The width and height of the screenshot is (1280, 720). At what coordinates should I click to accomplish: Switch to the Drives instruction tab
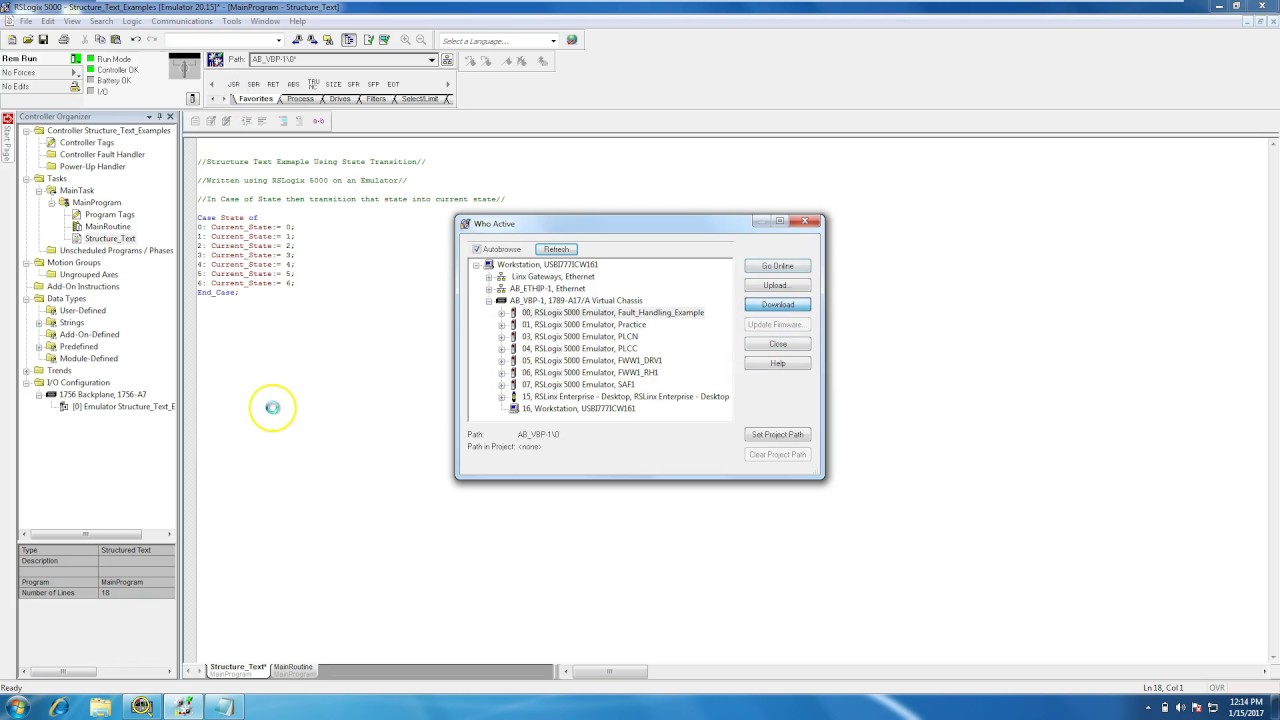pos(340,99)
